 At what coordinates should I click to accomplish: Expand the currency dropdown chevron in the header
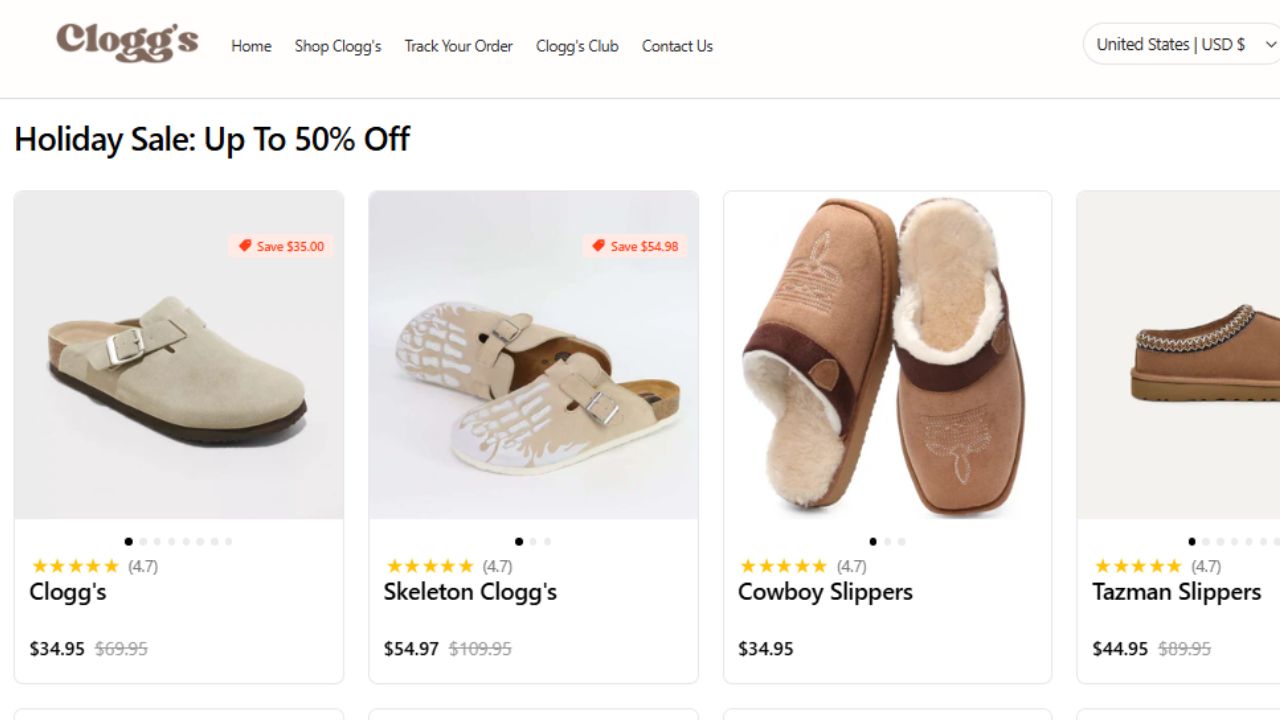1268,44
